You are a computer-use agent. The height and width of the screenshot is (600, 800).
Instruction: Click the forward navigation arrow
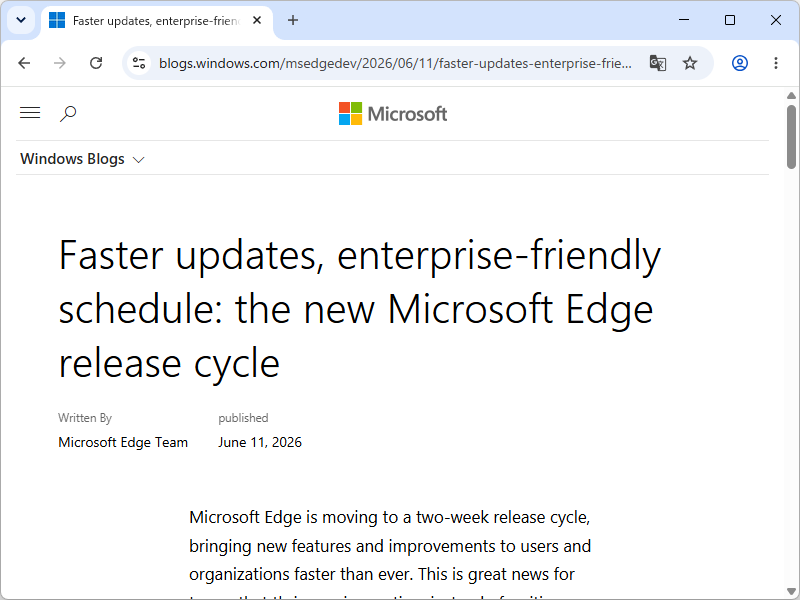(x=60, y=63)
